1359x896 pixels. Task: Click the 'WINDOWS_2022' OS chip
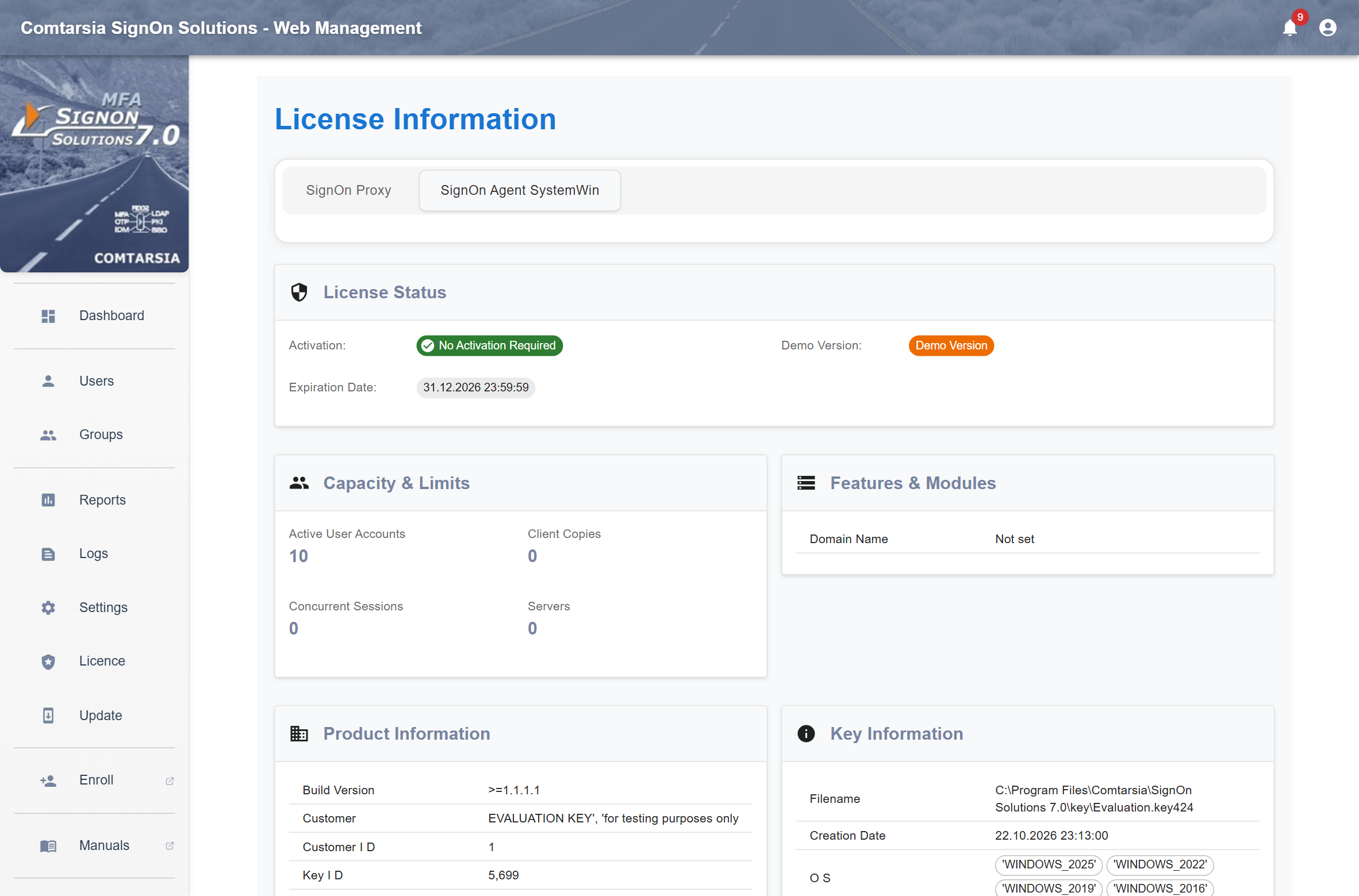pos(1160,864)
